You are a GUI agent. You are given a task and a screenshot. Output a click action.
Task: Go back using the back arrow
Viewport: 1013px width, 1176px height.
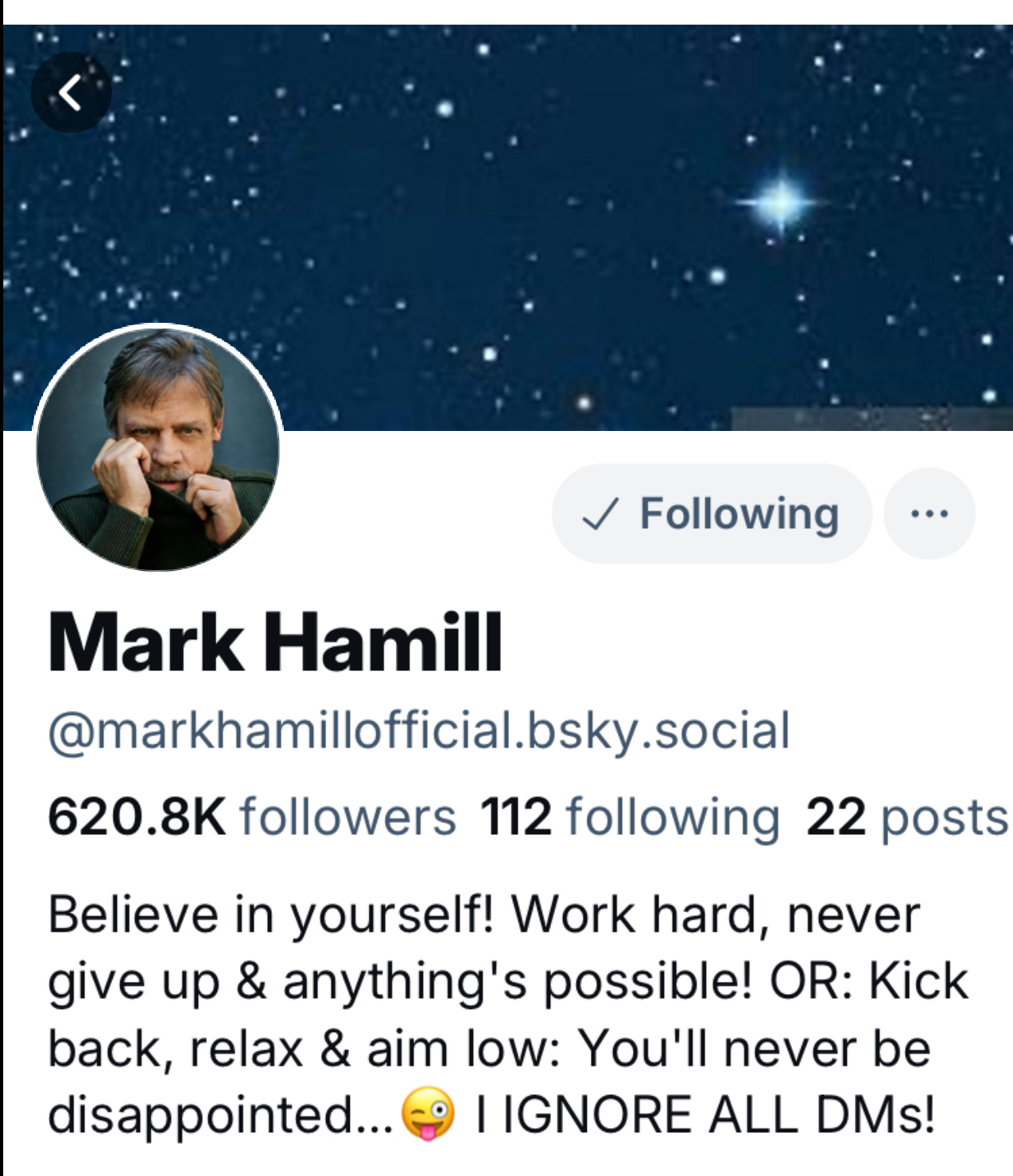pos(71,92)
